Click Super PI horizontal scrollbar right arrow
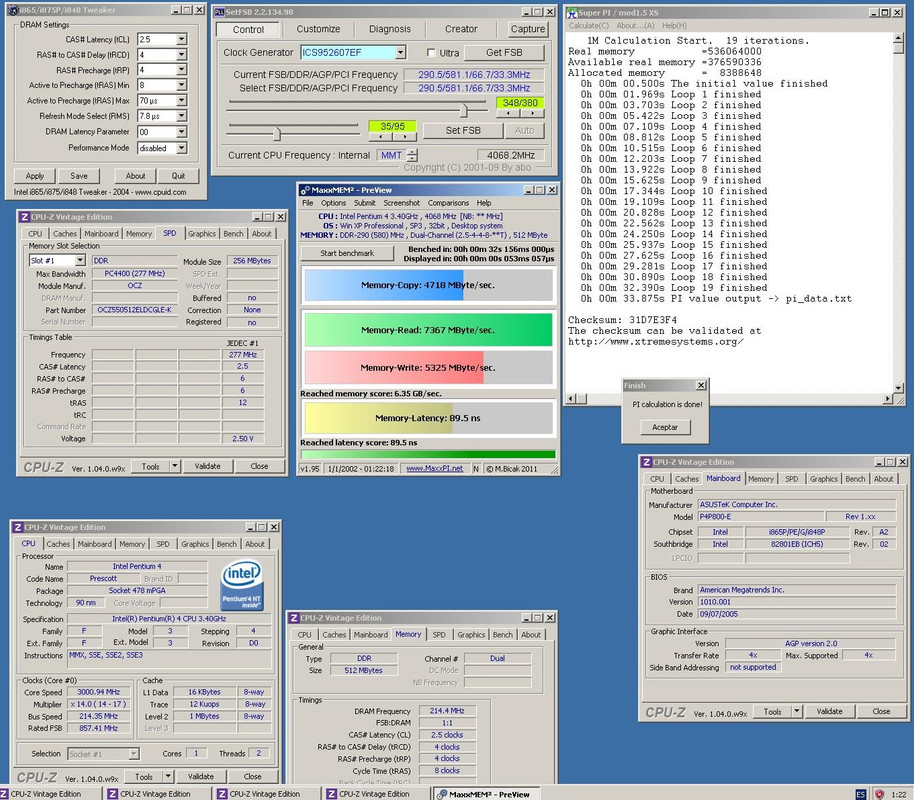 point(888,398)
